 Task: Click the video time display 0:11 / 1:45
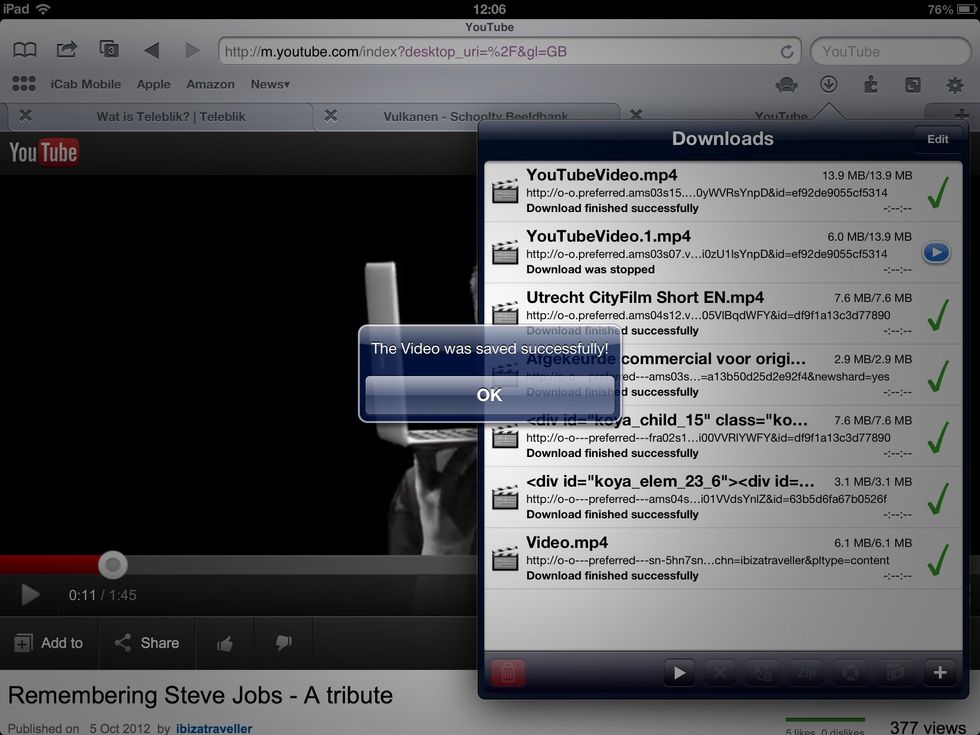point(102,595)
